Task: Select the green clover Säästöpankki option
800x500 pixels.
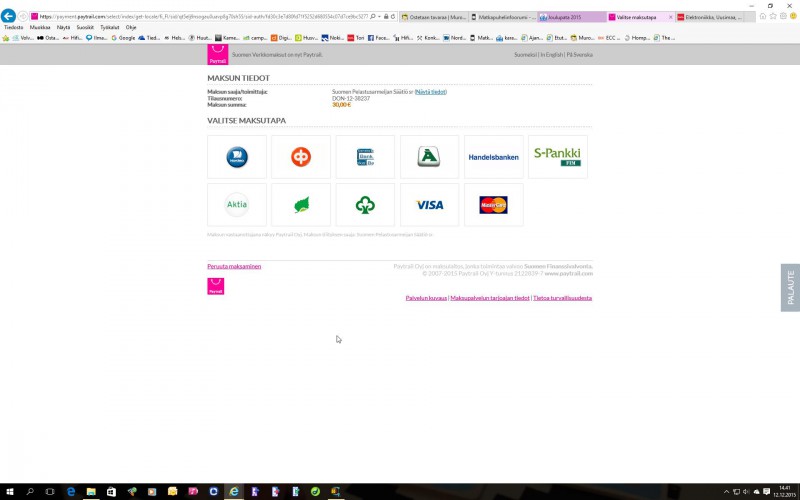Action: (365, 205)
